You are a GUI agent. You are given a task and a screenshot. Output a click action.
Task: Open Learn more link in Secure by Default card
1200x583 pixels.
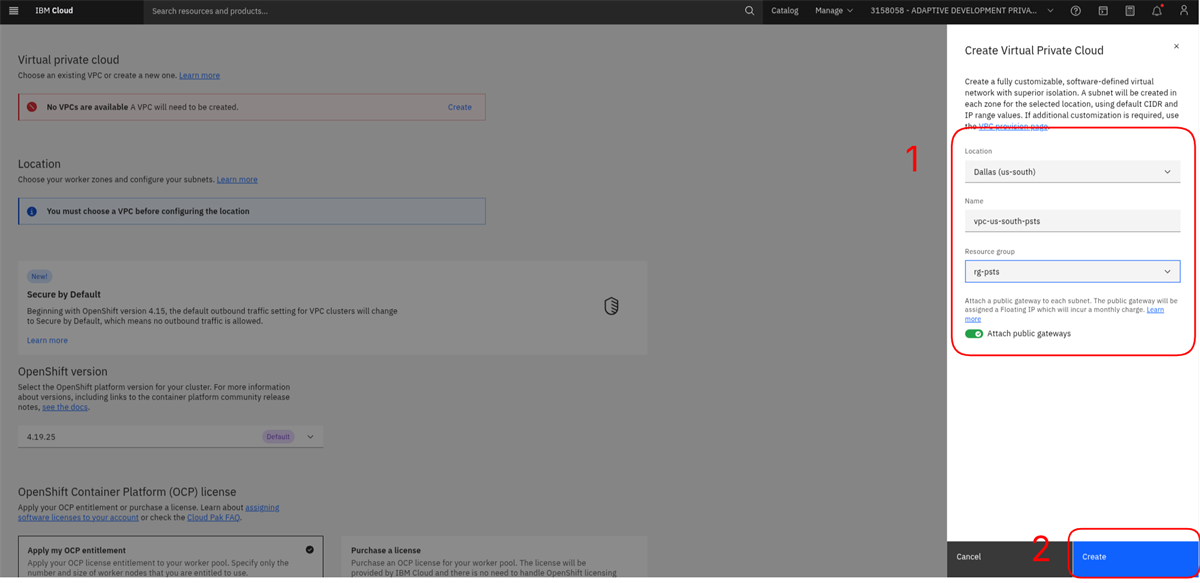[47, 340]
